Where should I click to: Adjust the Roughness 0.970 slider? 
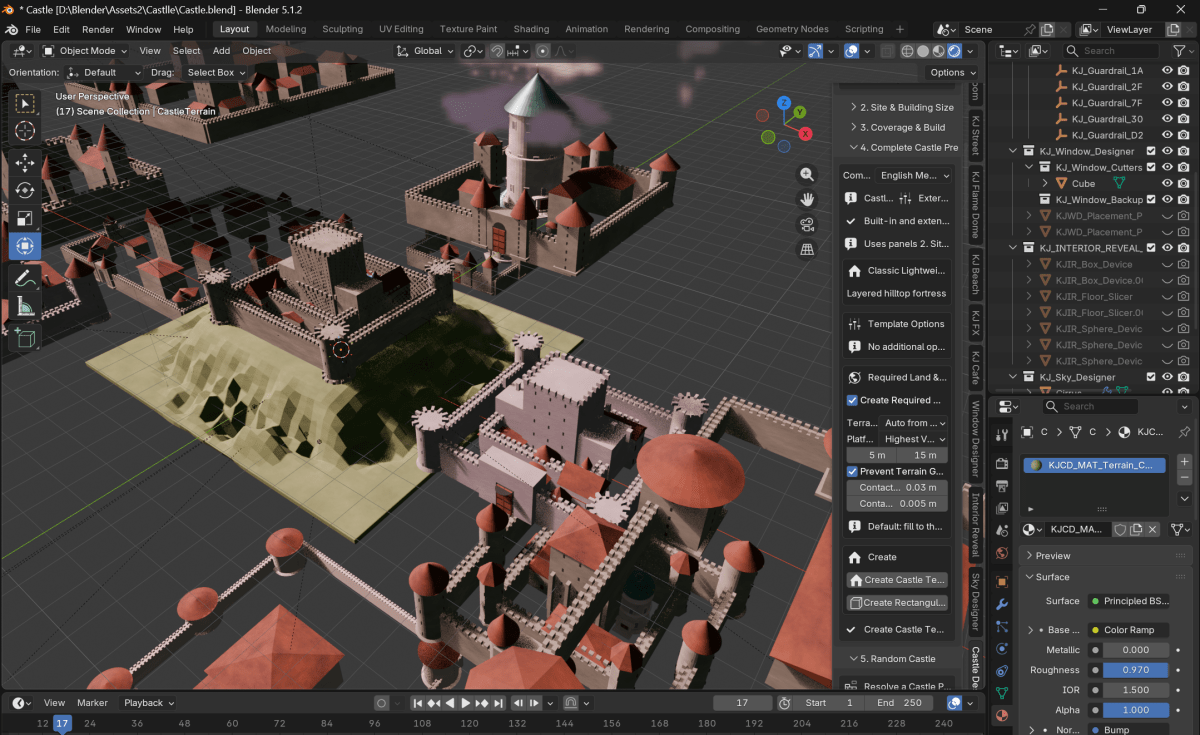[x=1135, y=670]
